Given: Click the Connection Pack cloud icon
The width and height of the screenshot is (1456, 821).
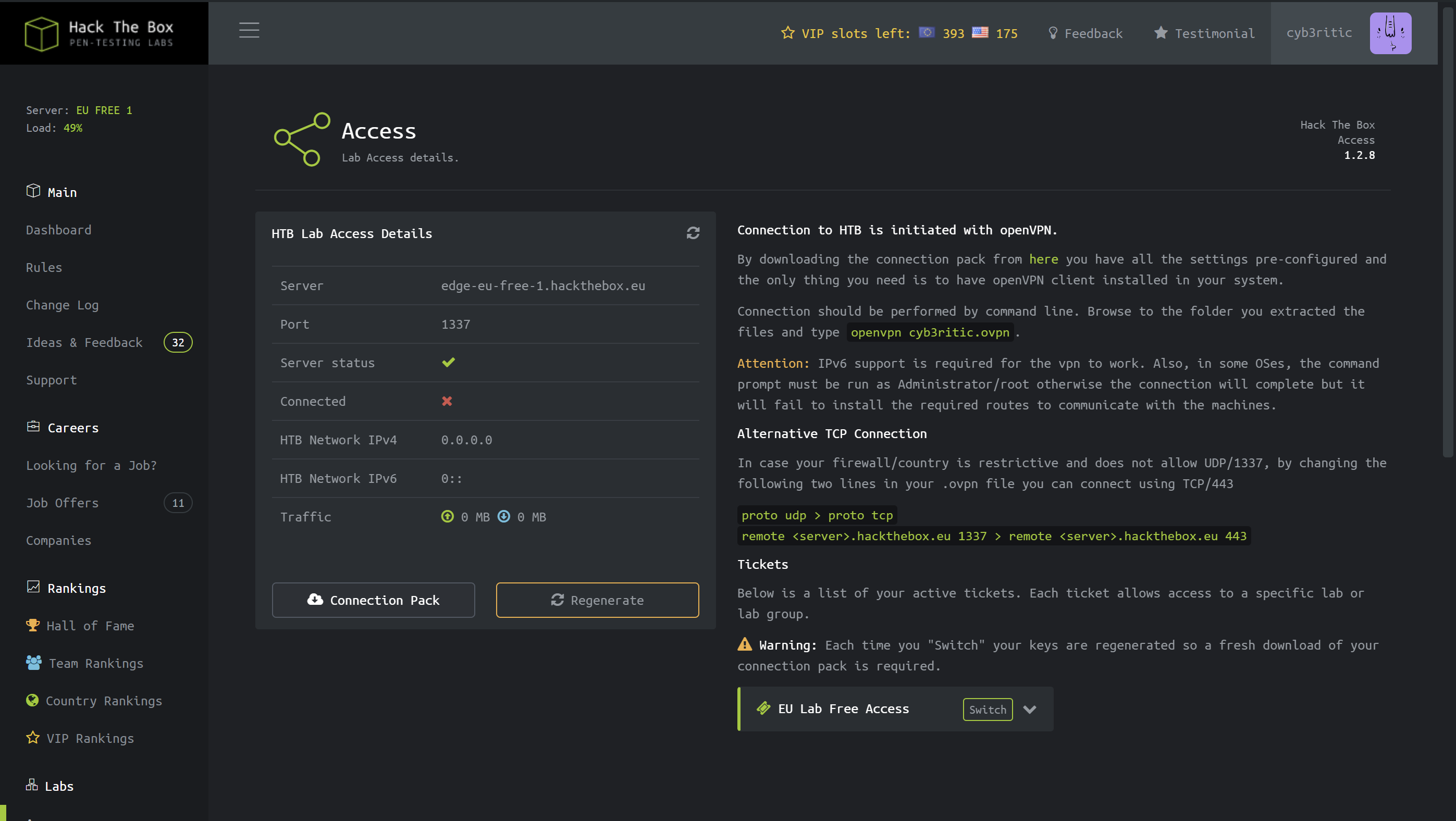Looking at the screenshot, I should pos(315,599).
